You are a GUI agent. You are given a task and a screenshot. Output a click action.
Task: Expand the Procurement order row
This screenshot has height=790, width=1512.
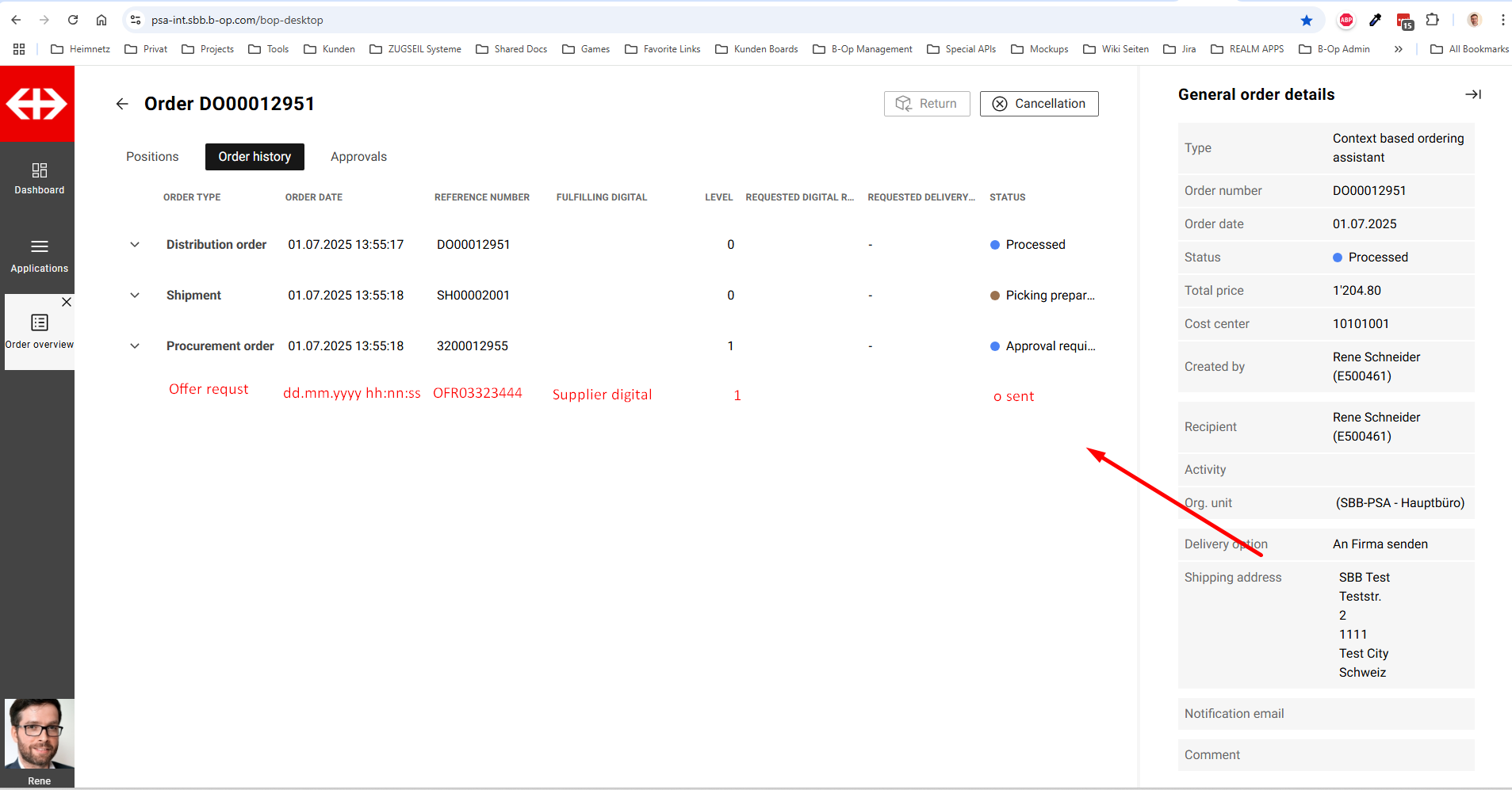tap(135, 346)
